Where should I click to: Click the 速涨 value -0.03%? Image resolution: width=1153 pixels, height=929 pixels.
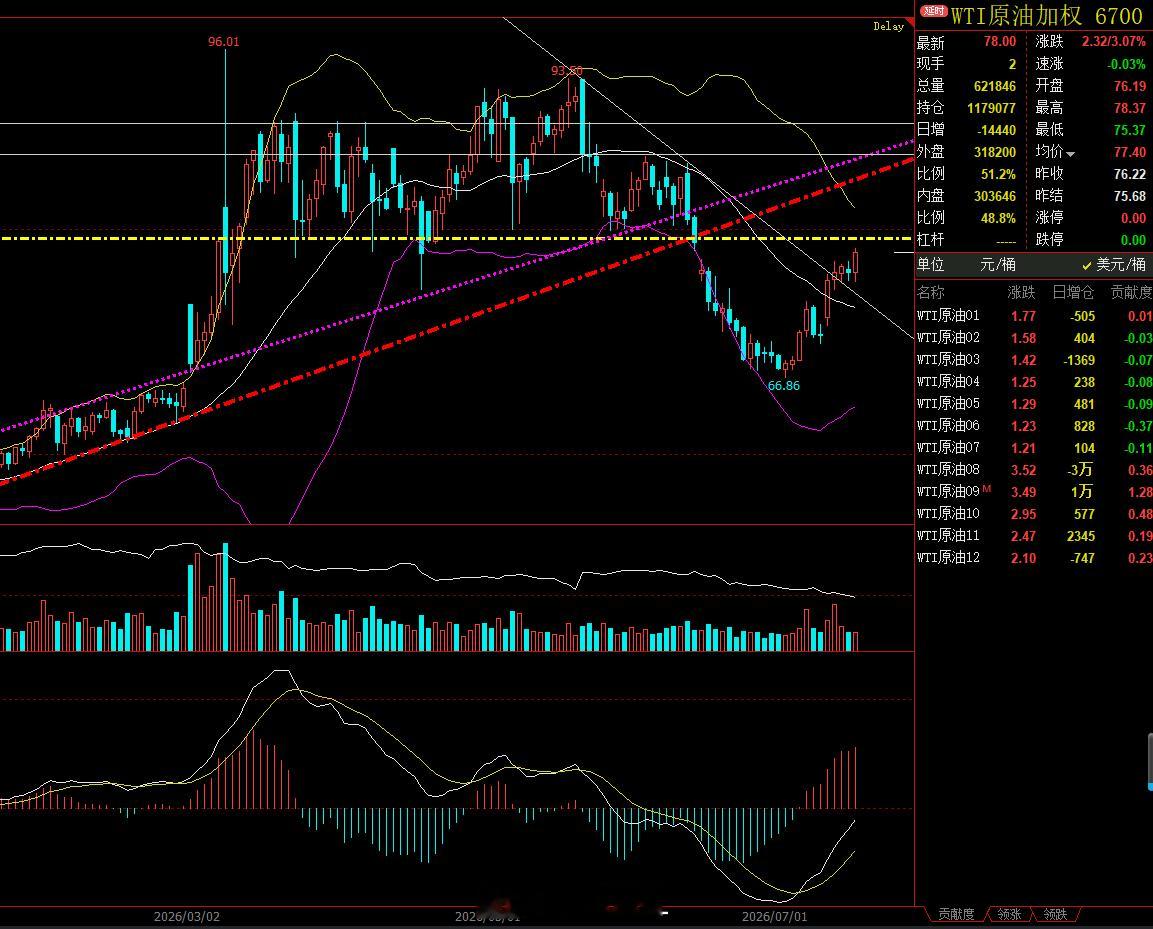pyautogui.click(x=1127, y=64)
